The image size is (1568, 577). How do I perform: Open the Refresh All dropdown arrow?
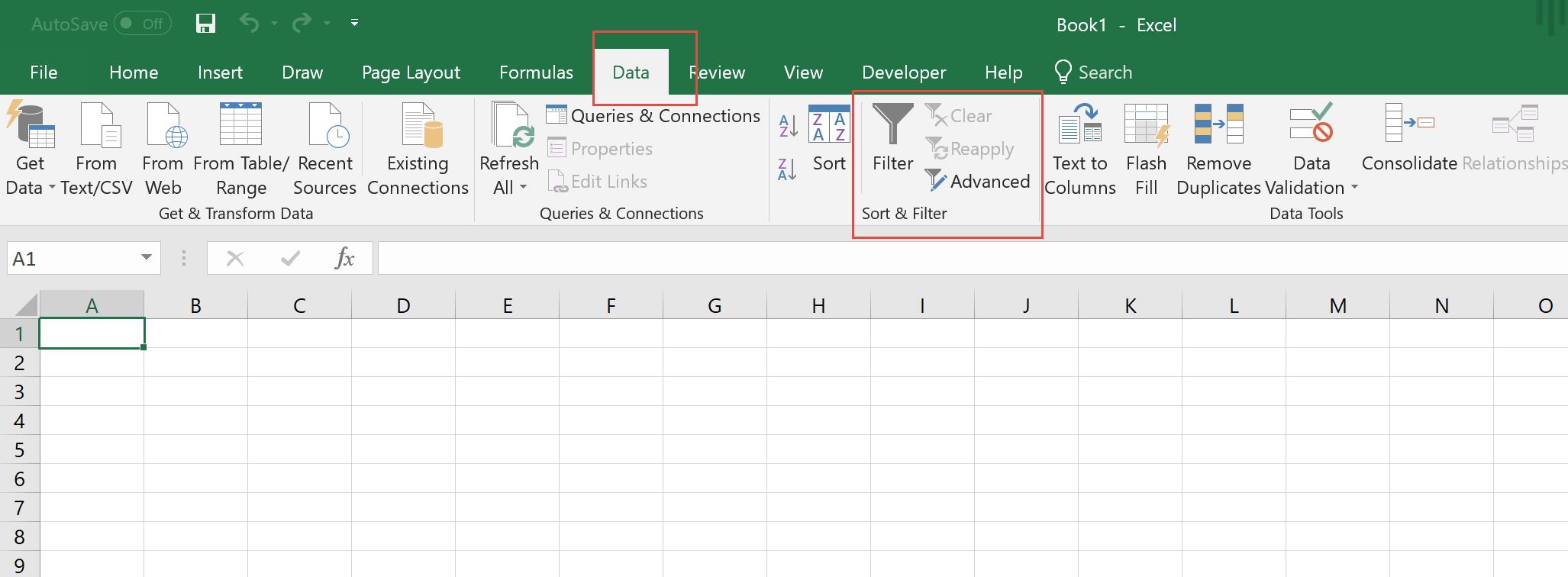tap(524, 188)
